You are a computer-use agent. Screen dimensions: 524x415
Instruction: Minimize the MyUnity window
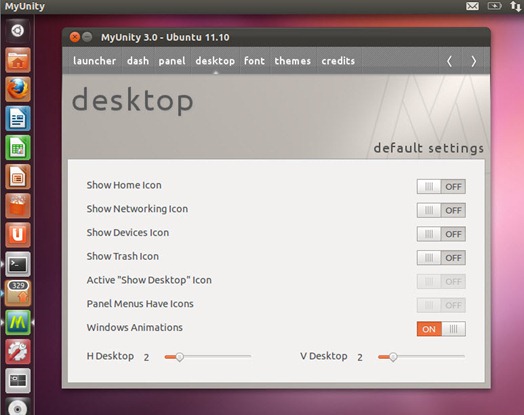87,37
